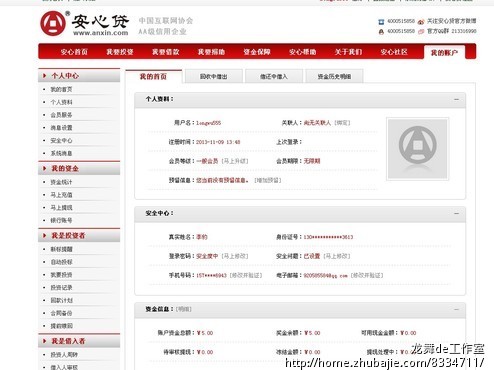This screenshot has width=494, height=370.
Task: Open 银行账号 in the sidebar
Action: coord(61,220)
